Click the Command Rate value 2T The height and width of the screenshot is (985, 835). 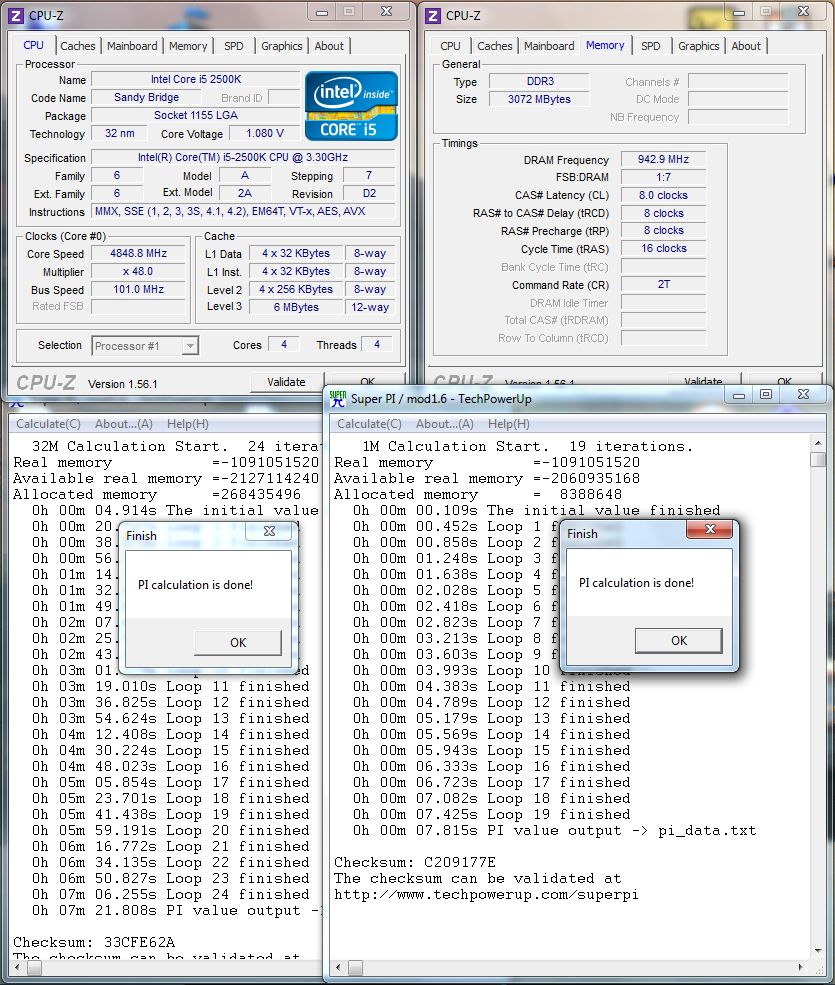[663, 284]
